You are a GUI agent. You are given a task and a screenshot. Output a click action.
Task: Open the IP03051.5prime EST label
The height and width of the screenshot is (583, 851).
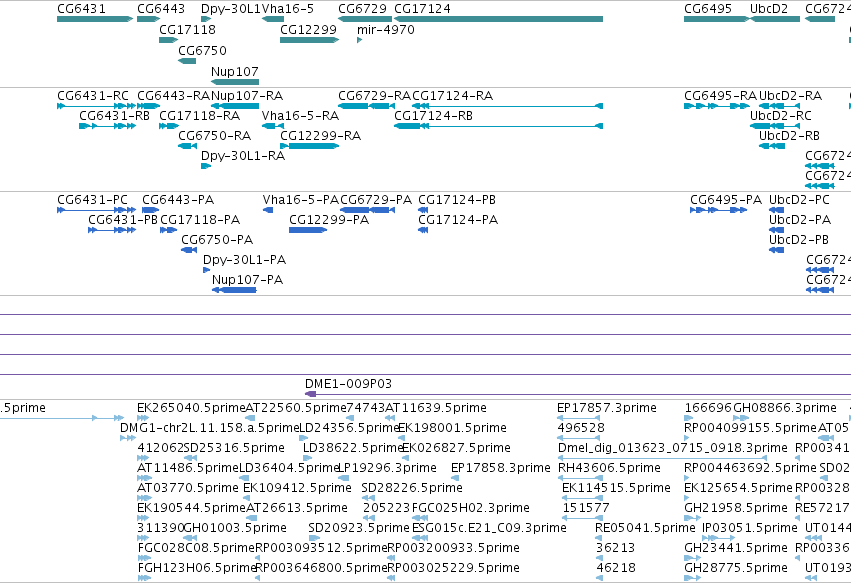[750, 528]
